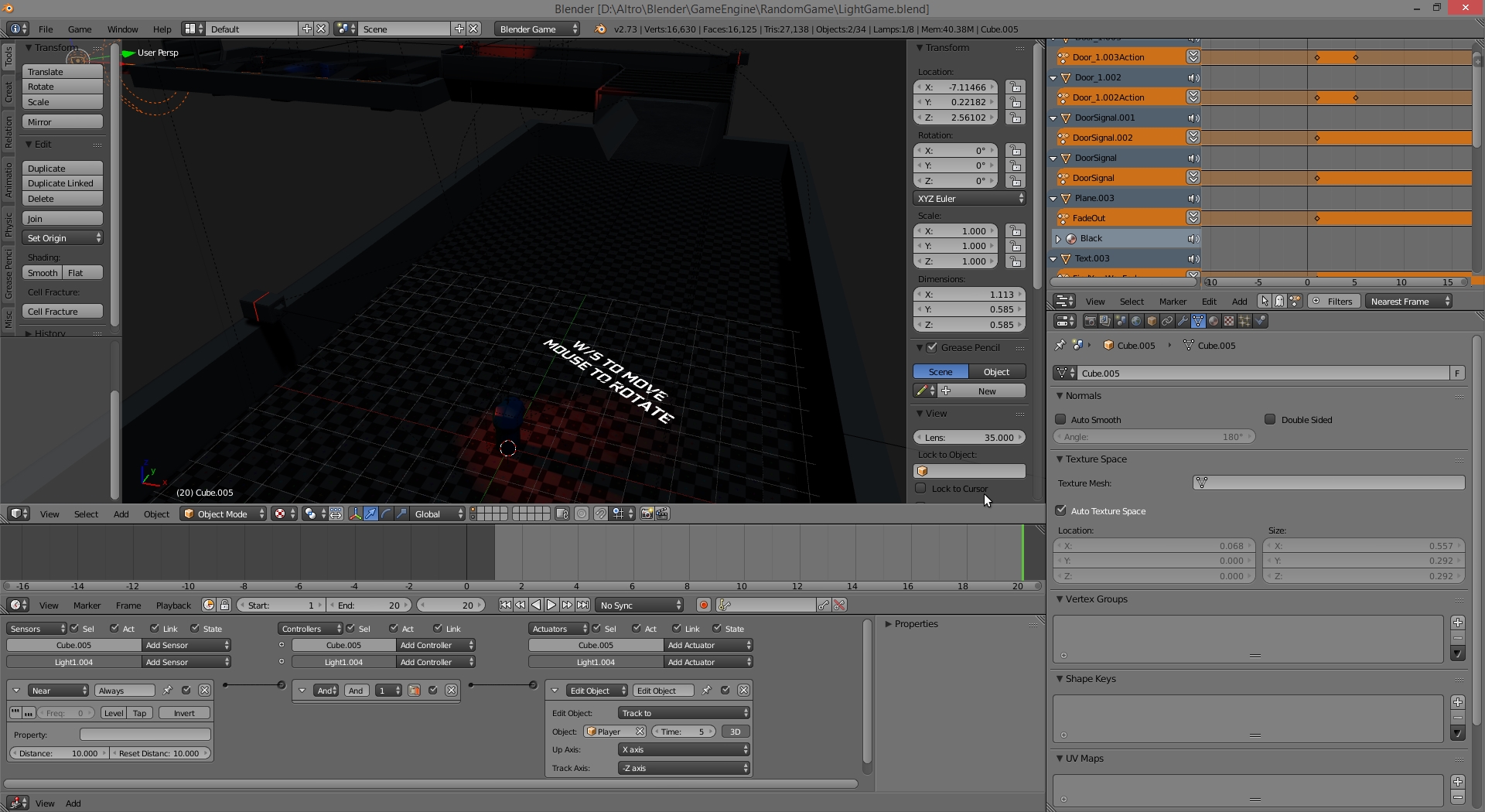Open the Modifiers wrench tab in Properties
The image size is (1485, 812).
coord(1183,322)
